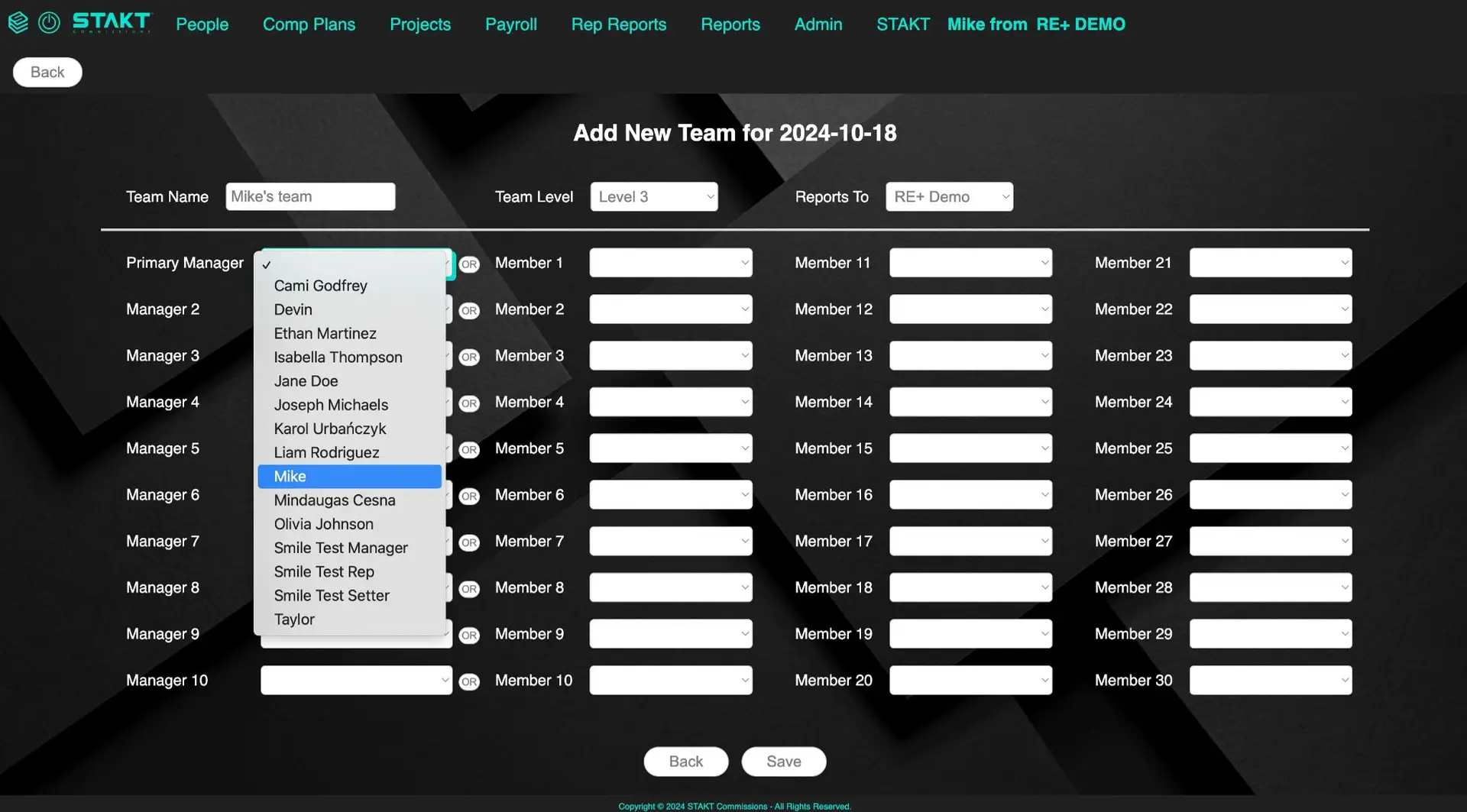Open the Member 1 dropdown
Viewport: 1467px width, 812px height.
pyautogui.click(x=671, y=263)
